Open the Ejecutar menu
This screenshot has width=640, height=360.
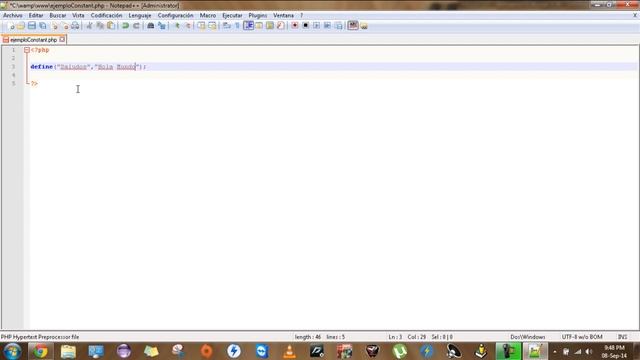232,16
